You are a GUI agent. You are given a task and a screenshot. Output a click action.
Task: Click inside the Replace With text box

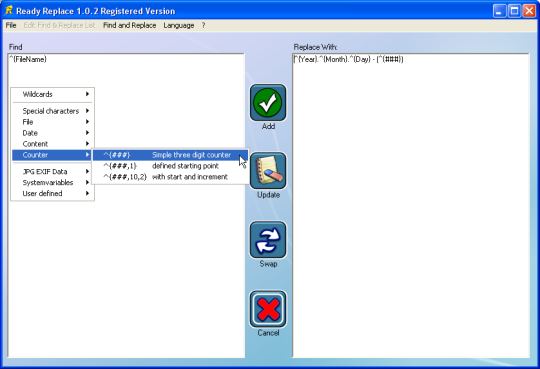(411, 206)
